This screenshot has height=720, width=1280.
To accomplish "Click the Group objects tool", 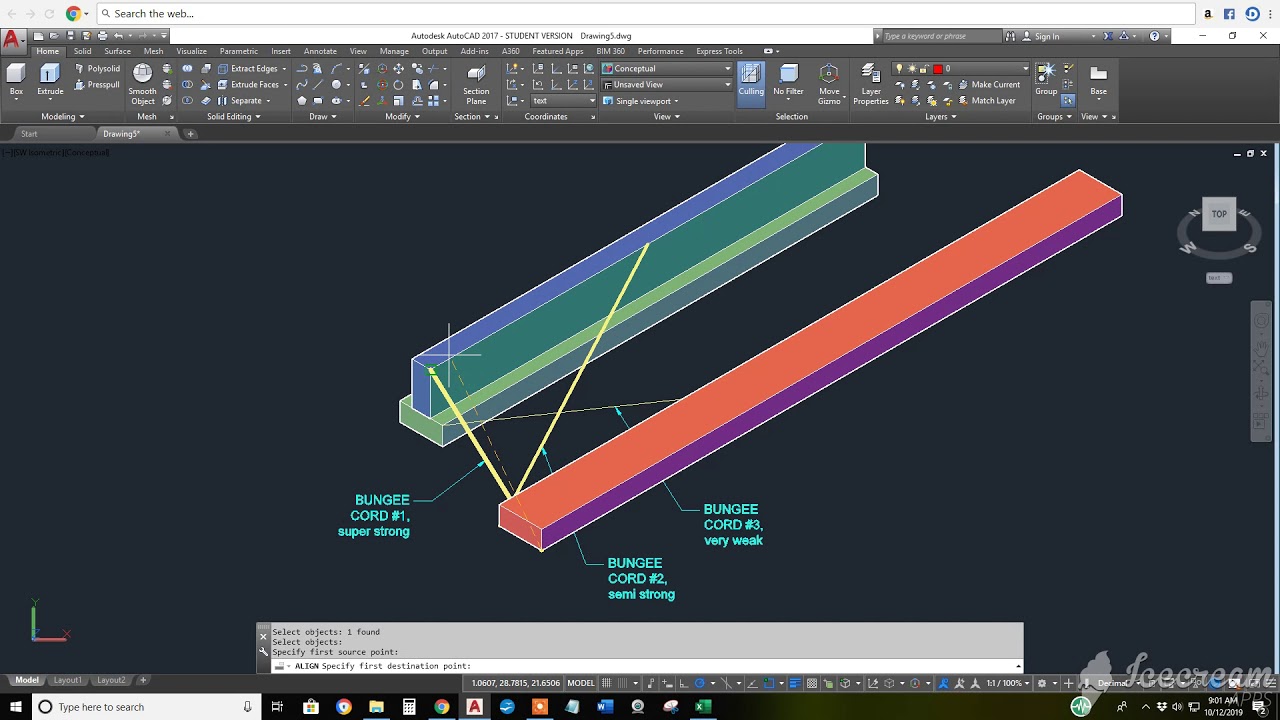I will tap(1046, 80).
